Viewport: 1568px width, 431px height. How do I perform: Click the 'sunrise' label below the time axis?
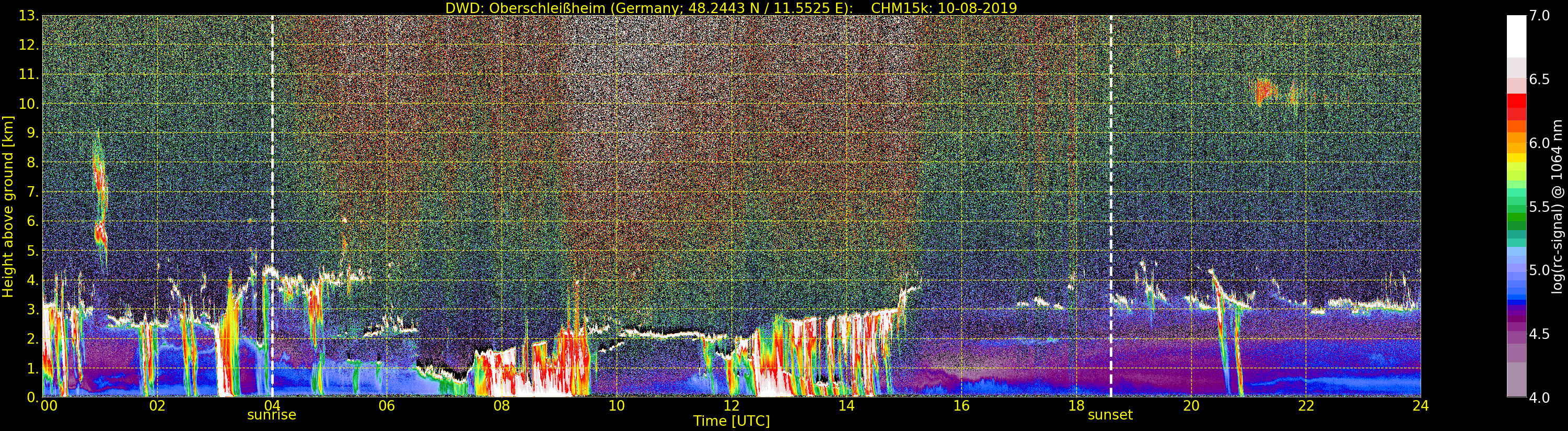(x=272, y=415)
